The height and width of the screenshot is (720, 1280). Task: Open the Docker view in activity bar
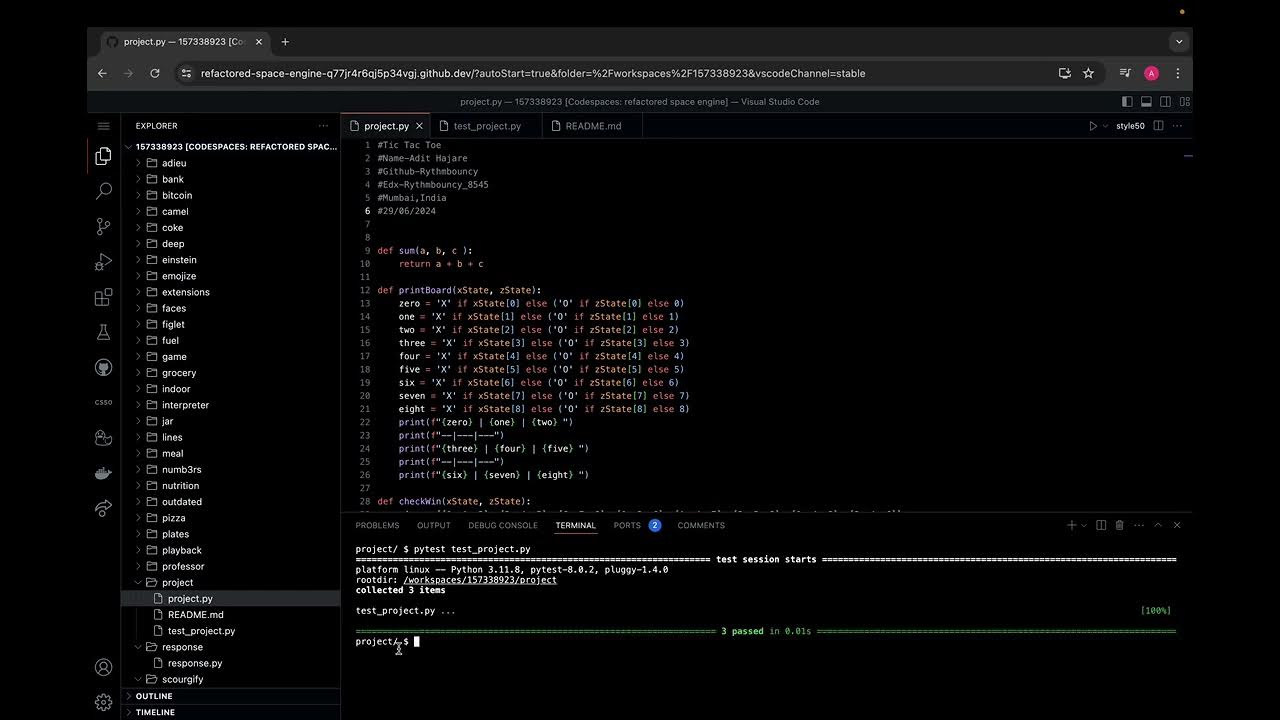(x=103, y=473)
